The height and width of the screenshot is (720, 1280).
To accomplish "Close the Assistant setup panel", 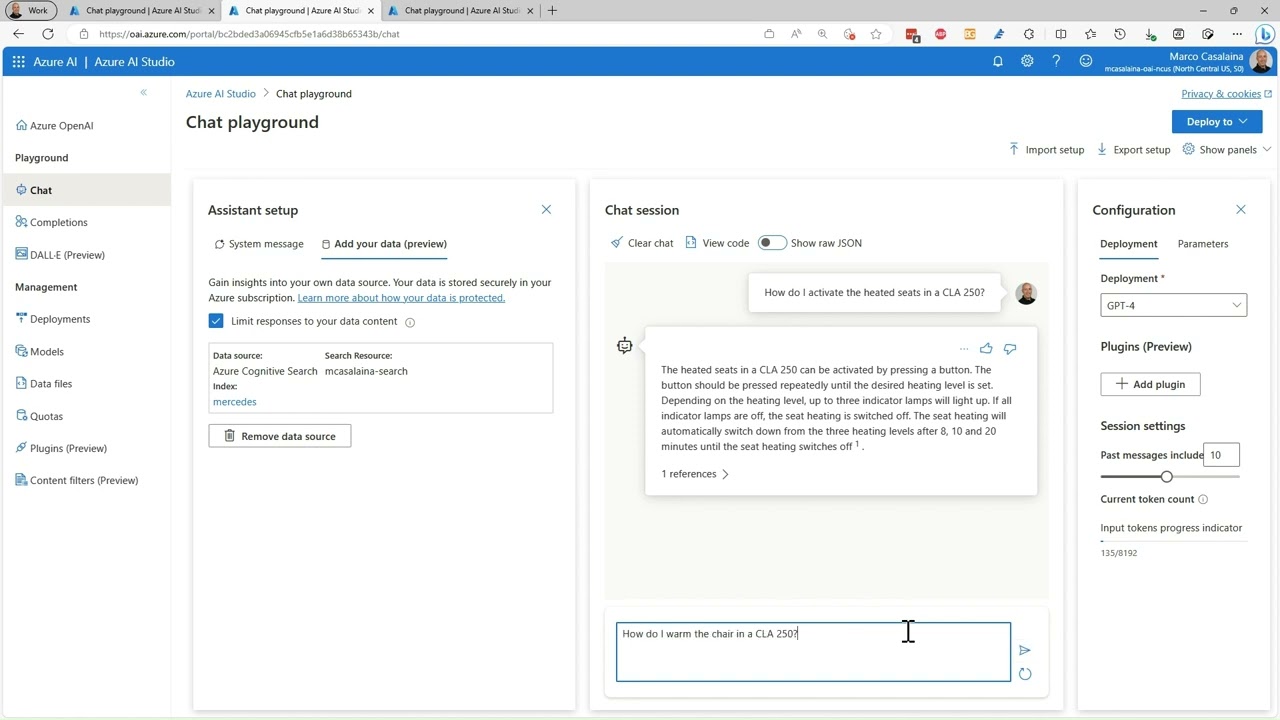I will tap(546, 210).
